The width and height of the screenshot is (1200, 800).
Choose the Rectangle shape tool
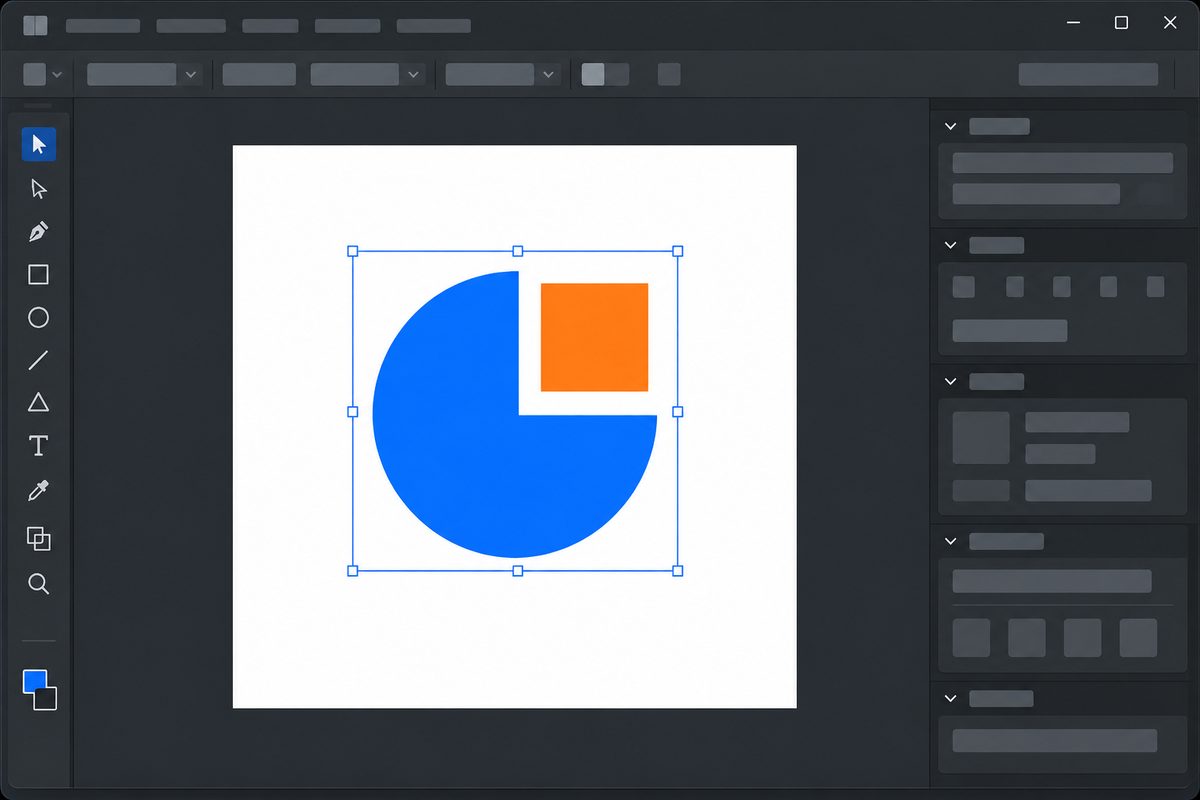pos(38,275)
